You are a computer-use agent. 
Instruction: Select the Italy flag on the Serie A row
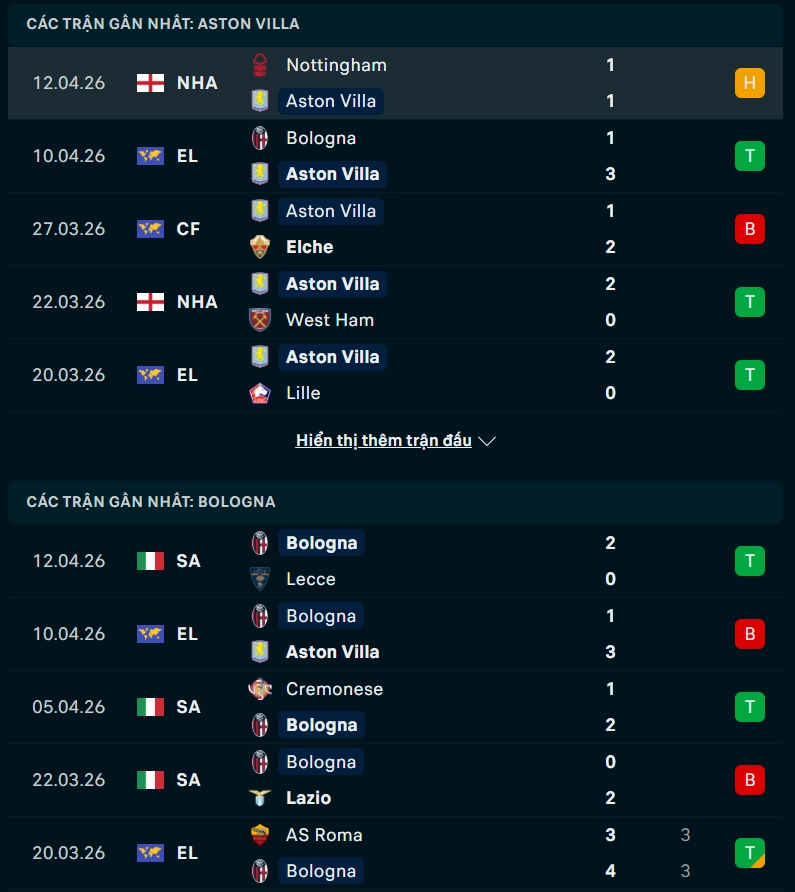(x=149, y=561)
